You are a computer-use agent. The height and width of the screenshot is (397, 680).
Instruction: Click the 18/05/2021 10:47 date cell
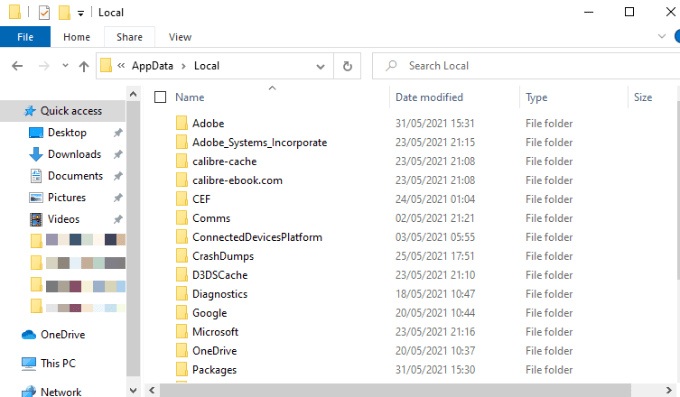tap(435, 294)
